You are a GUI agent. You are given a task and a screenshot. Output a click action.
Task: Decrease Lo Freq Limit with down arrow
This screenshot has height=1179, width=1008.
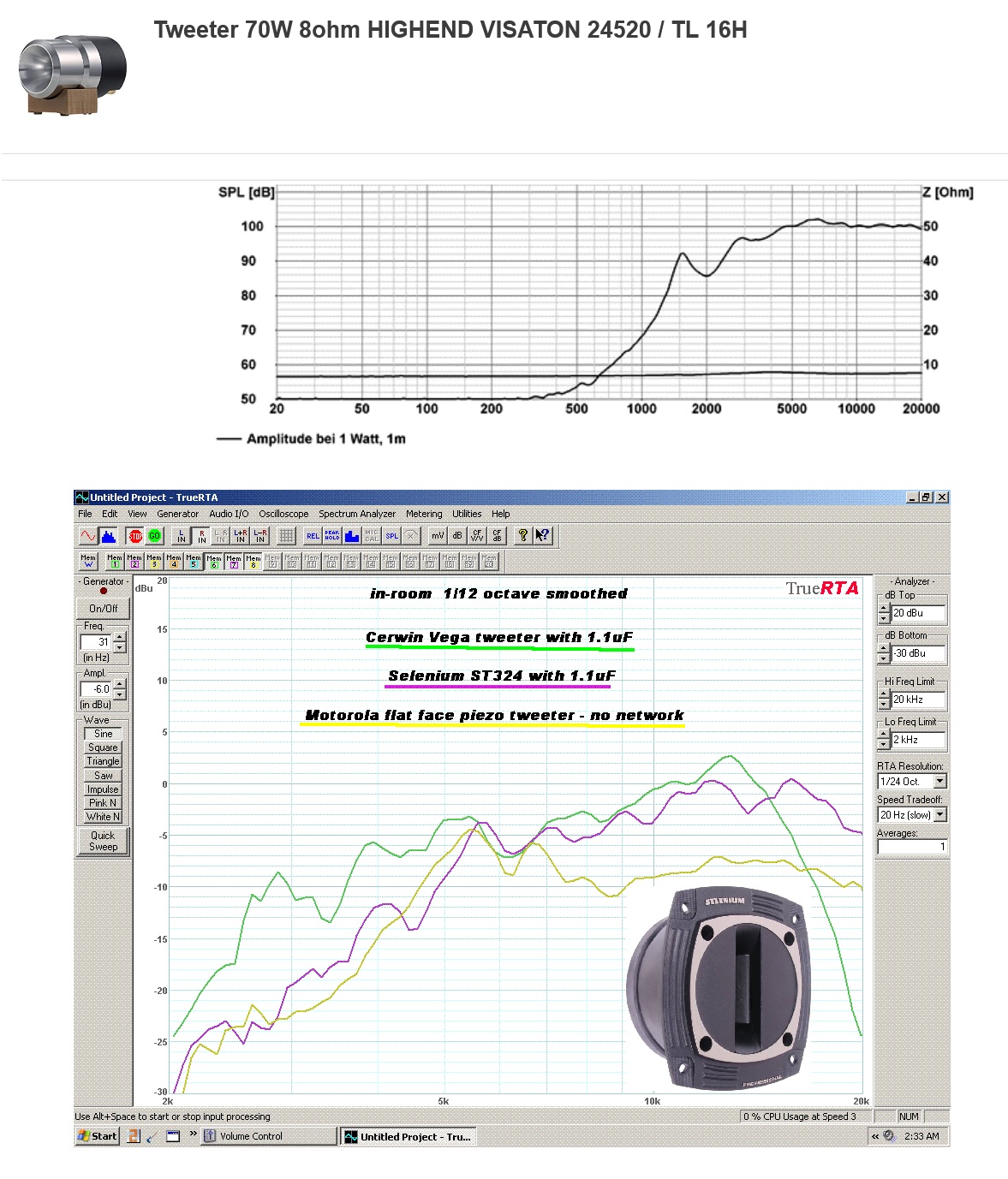coord(884,745)
